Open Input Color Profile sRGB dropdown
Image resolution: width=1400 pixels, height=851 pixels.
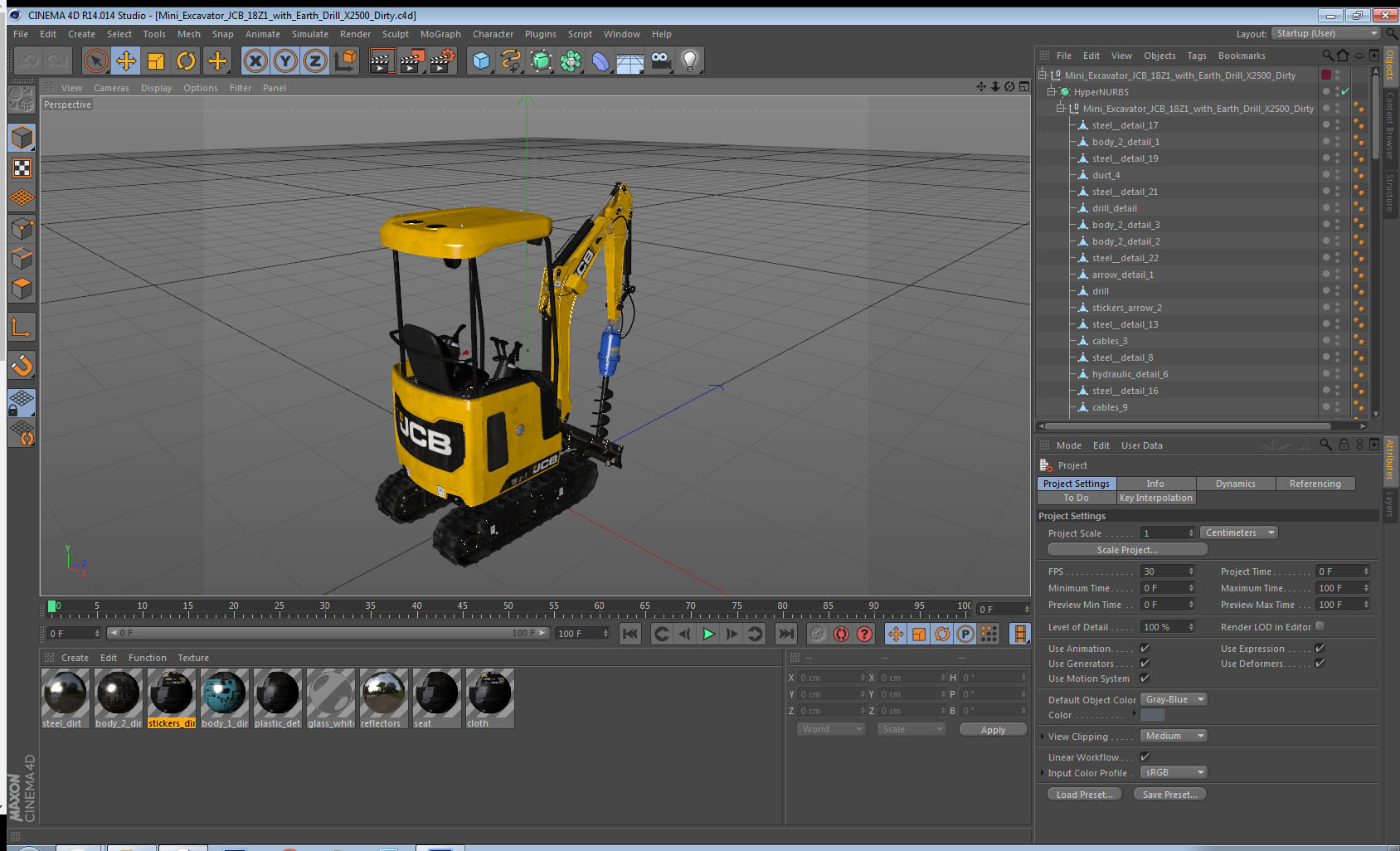coord(1174,772)
